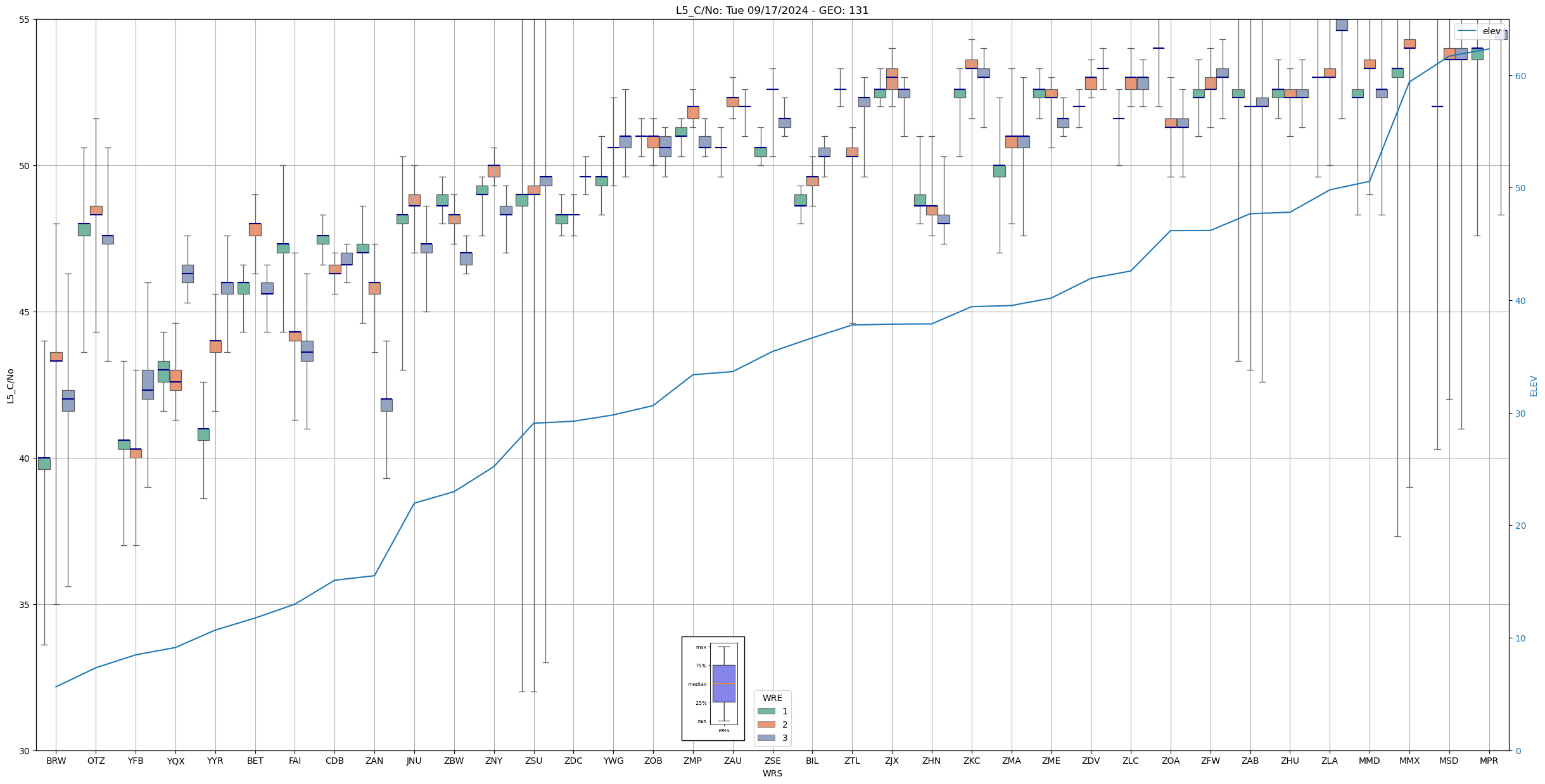Screen dimensions: 1545x784
Task: Select the ZDV station tick label
Action: click(x=1091, y=761)
